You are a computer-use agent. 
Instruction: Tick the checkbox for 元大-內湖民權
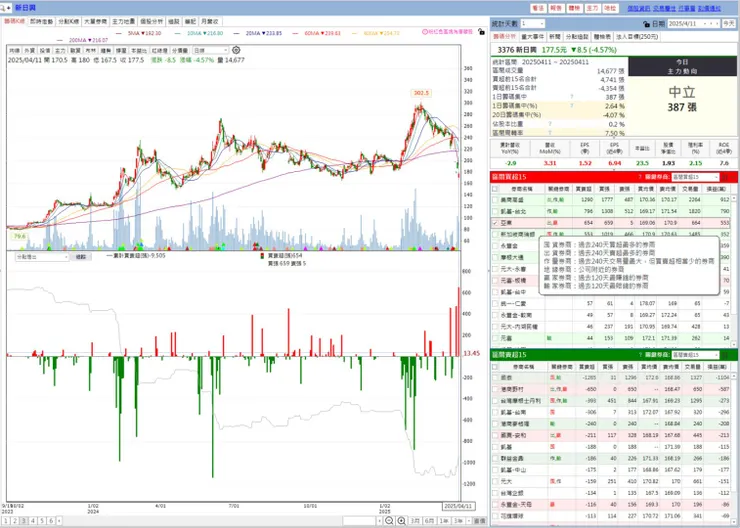(x=495, y=327)
